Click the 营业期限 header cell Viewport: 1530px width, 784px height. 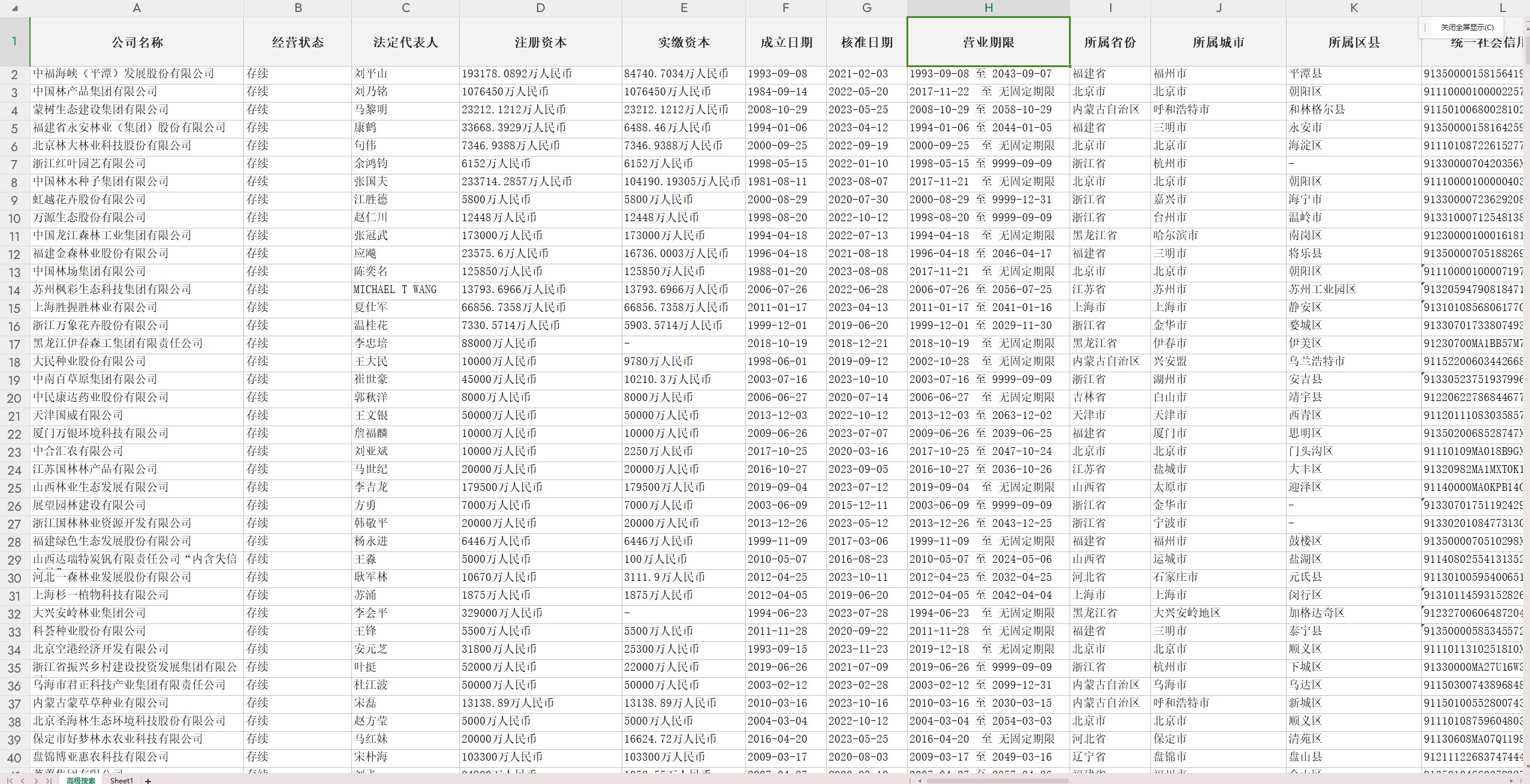click(989, 42)
